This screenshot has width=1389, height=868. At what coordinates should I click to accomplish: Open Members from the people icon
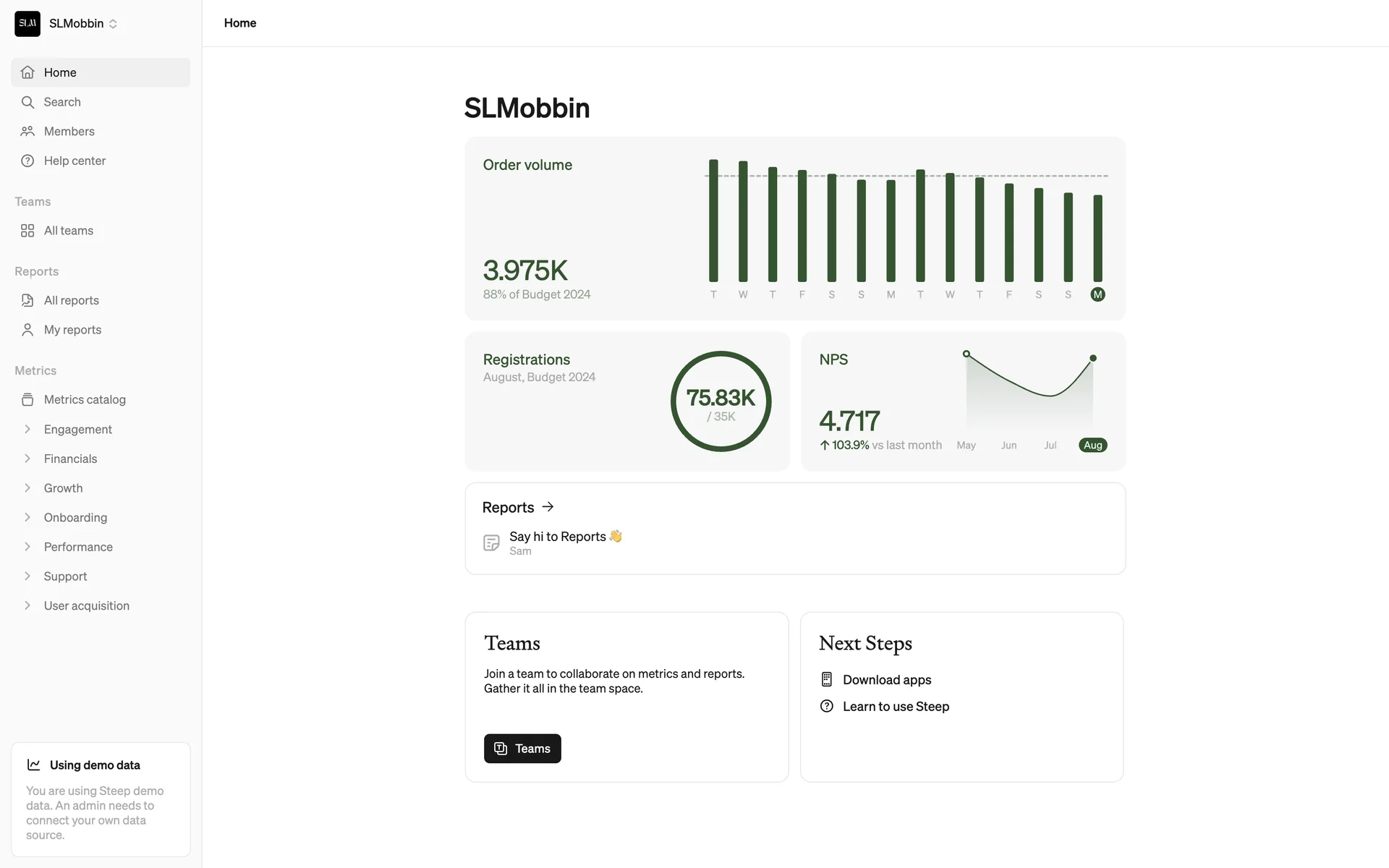point(27,132)
